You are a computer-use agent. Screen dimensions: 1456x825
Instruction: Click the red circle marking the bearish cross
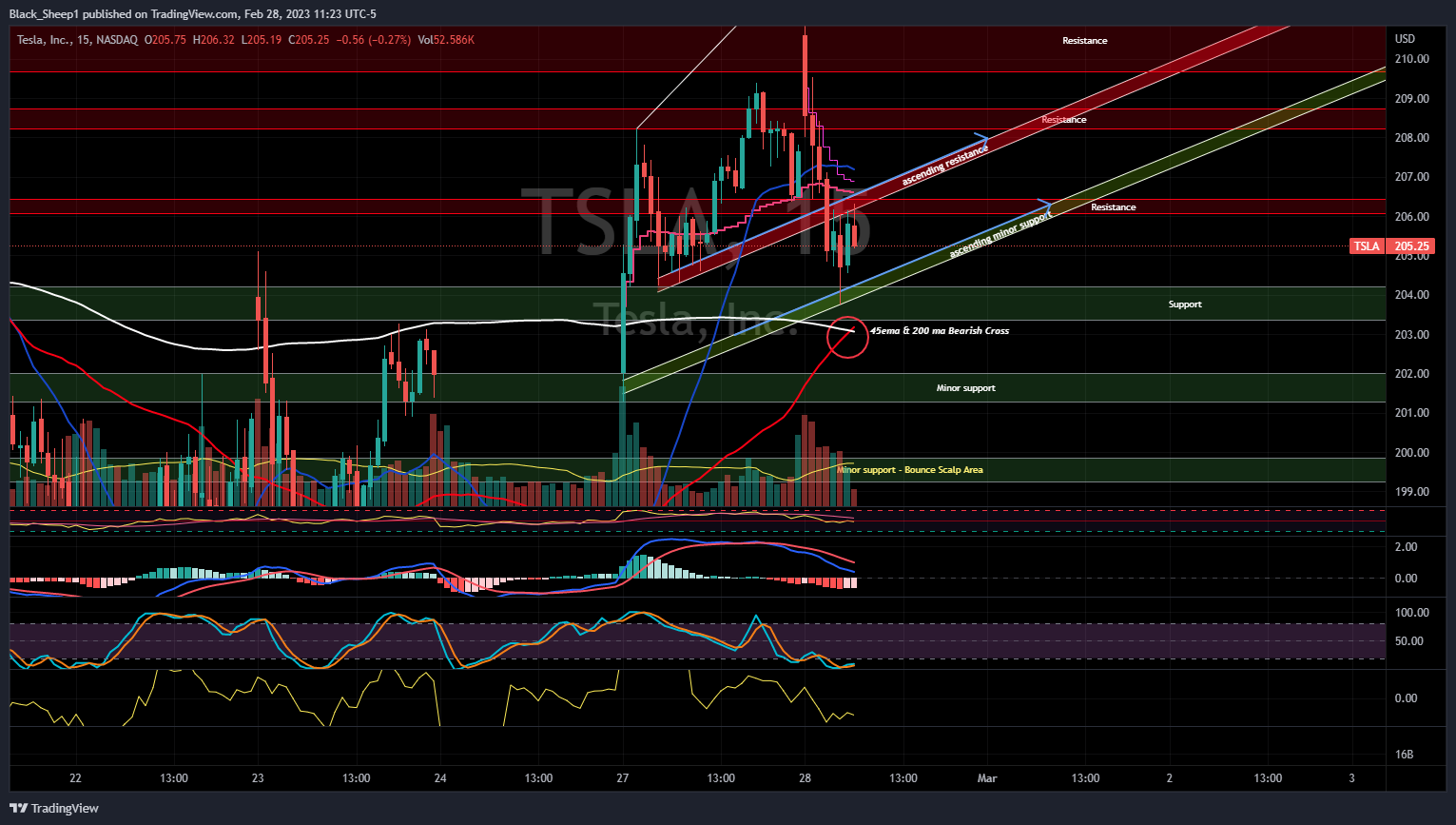[847, 338]
